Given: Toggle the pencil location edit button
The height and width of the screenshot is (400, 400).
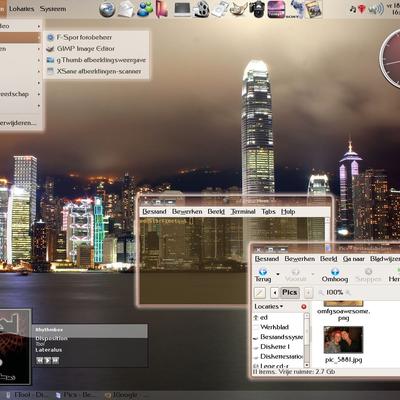Looking at the screenshot, I should click(x=260, y=293).
